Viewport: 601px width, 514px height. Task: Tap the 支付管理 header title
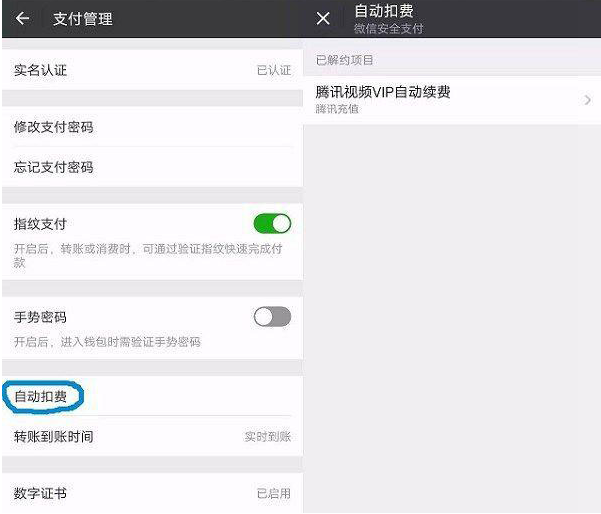click(83, 19)
